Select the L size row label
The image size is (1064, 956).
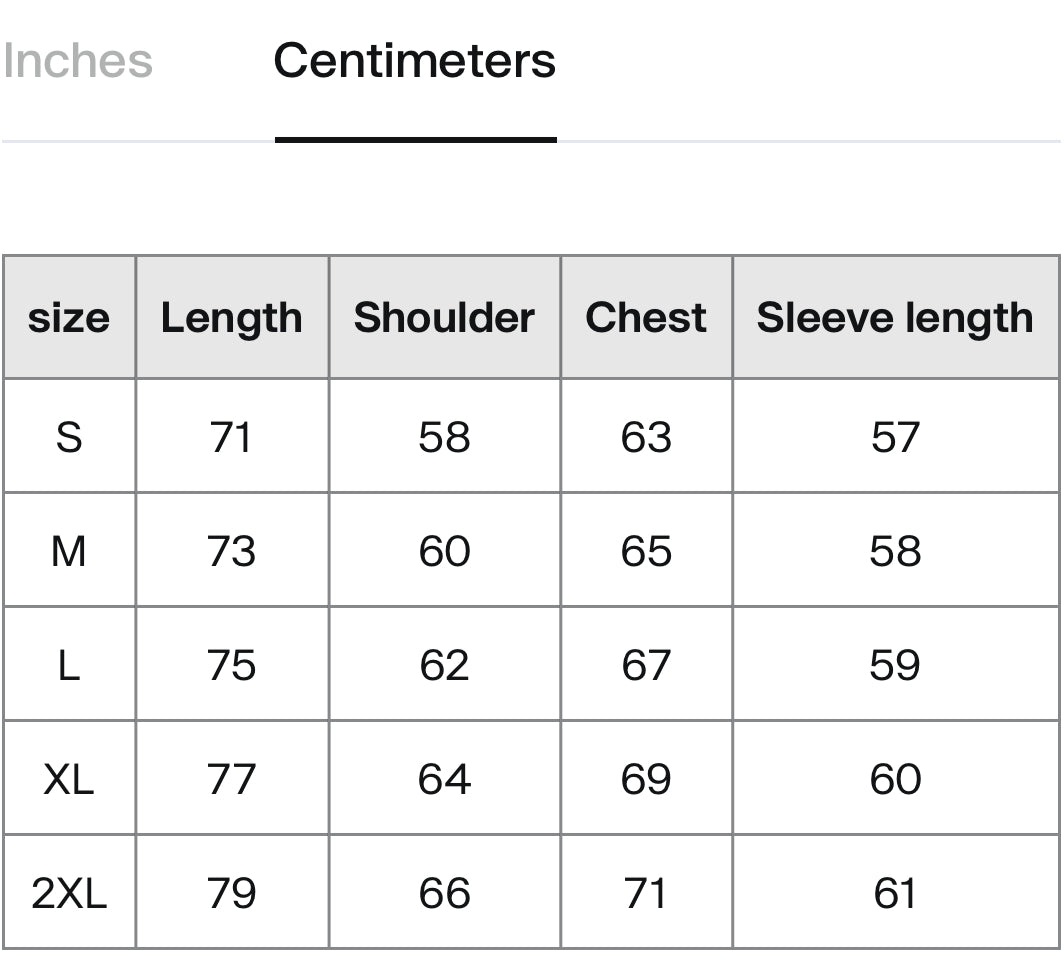point(69,664)
